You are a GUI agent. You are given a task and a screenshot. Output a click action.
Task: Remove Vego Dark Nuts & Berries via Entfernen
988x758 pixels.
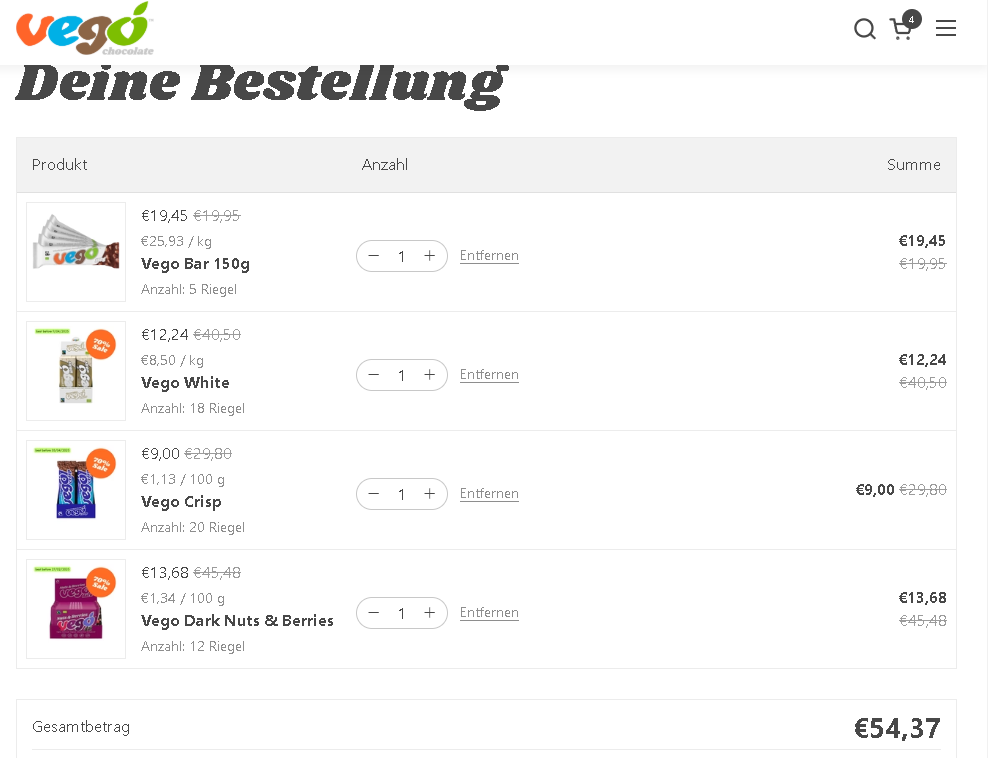489,613
